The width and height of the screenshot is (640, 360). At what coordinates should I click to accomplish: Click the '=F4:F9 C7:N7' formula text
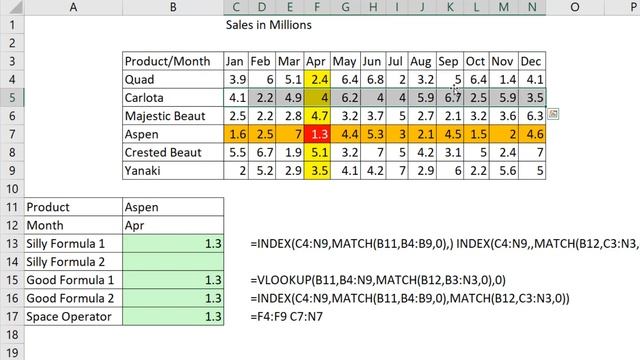(287, 317)
